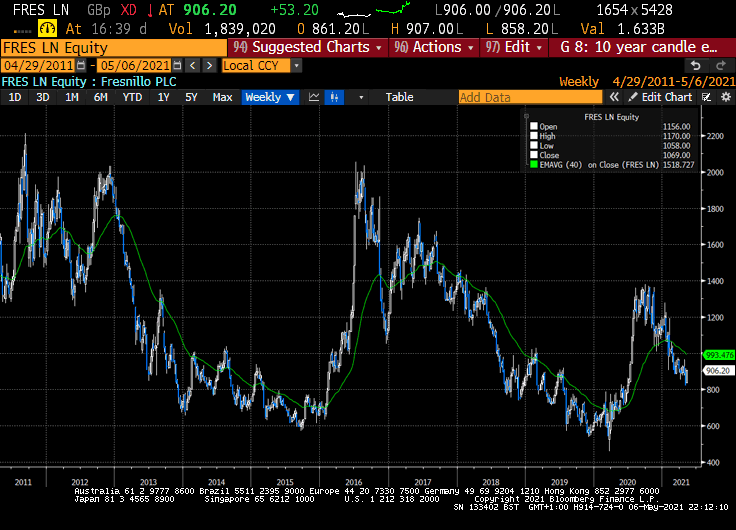Select the candle chart type icon

(x=334, y=97)
